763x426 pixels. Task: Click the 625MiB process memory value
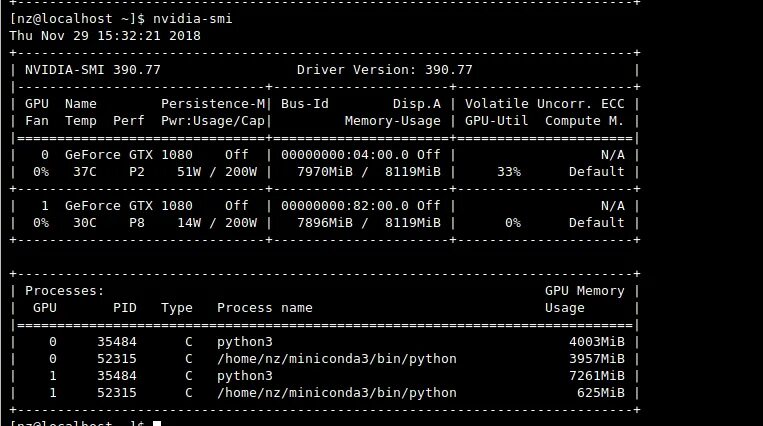(x=600, y=393)
